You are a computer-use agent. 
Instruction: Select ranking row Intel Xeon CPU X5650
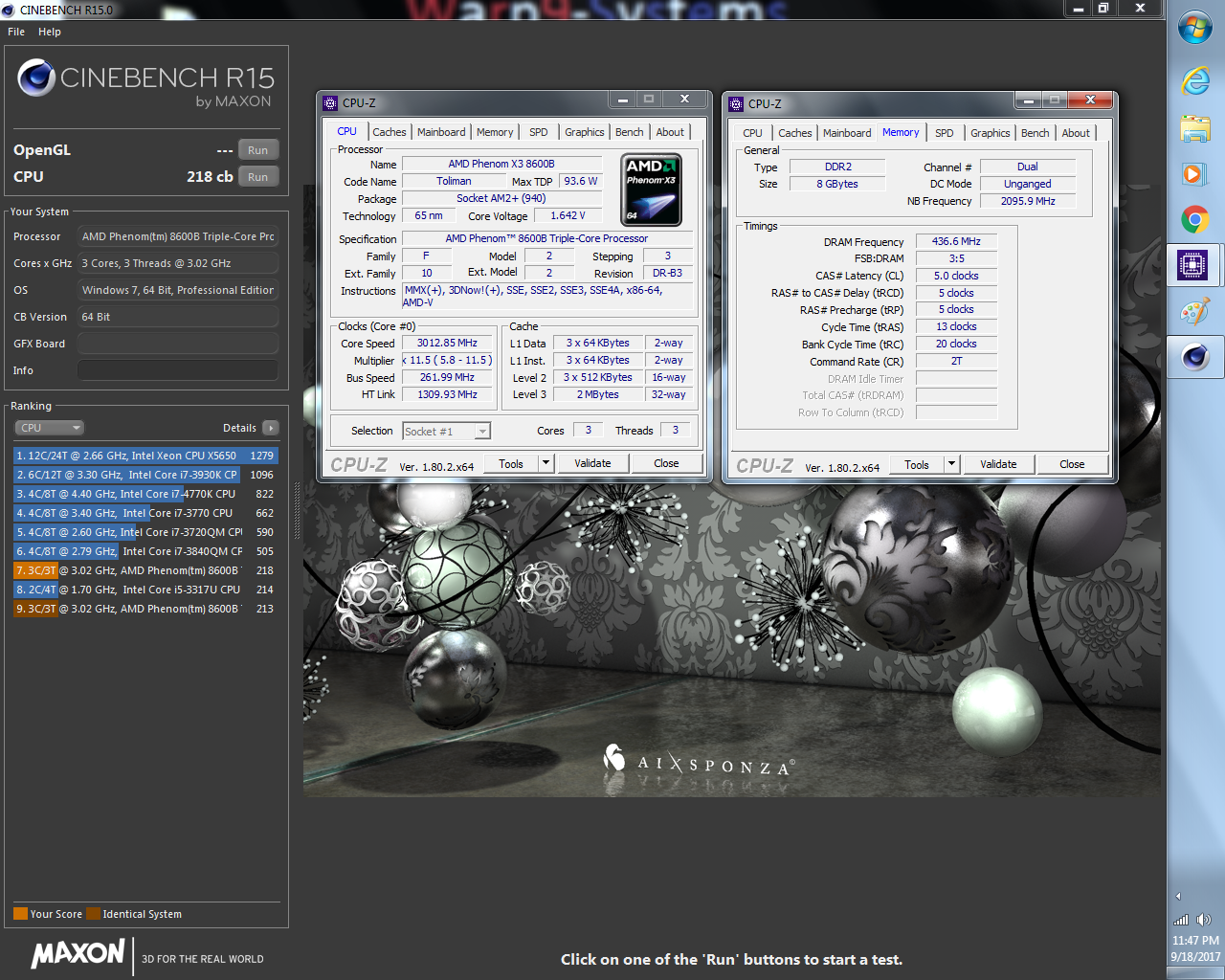(145, 456)
